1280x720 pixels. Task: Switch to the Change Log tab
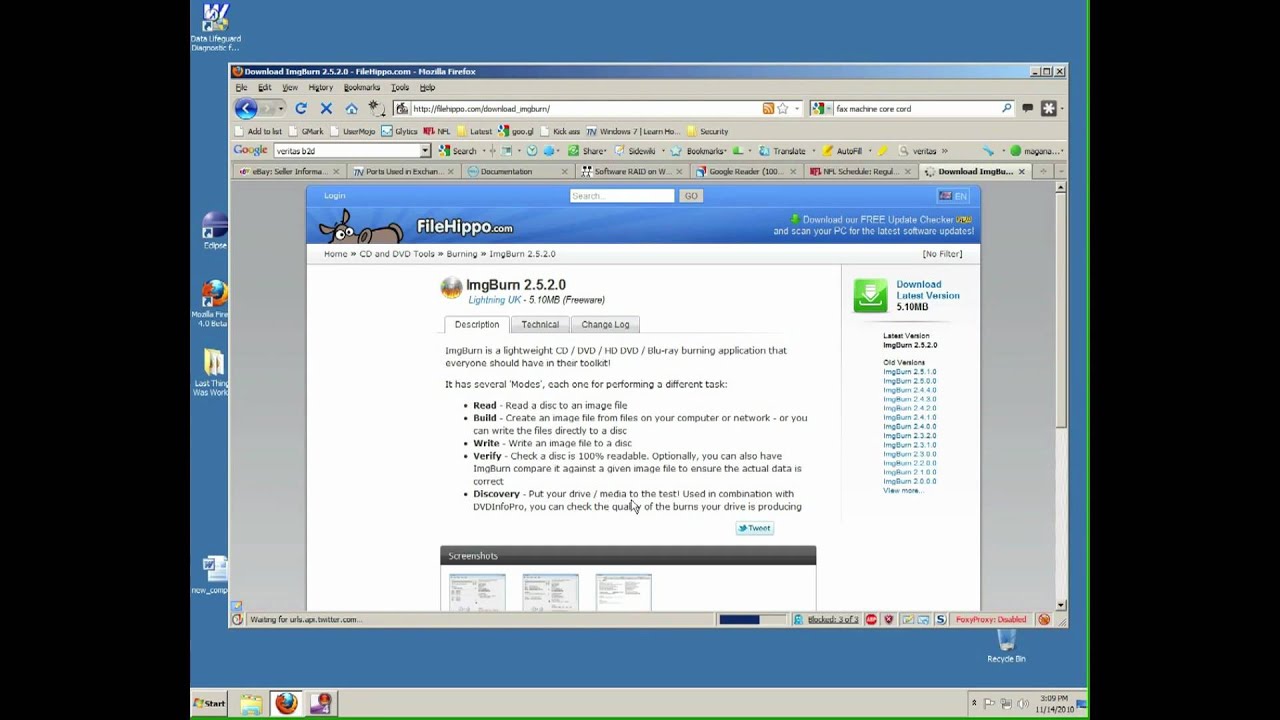coord(605,324)
